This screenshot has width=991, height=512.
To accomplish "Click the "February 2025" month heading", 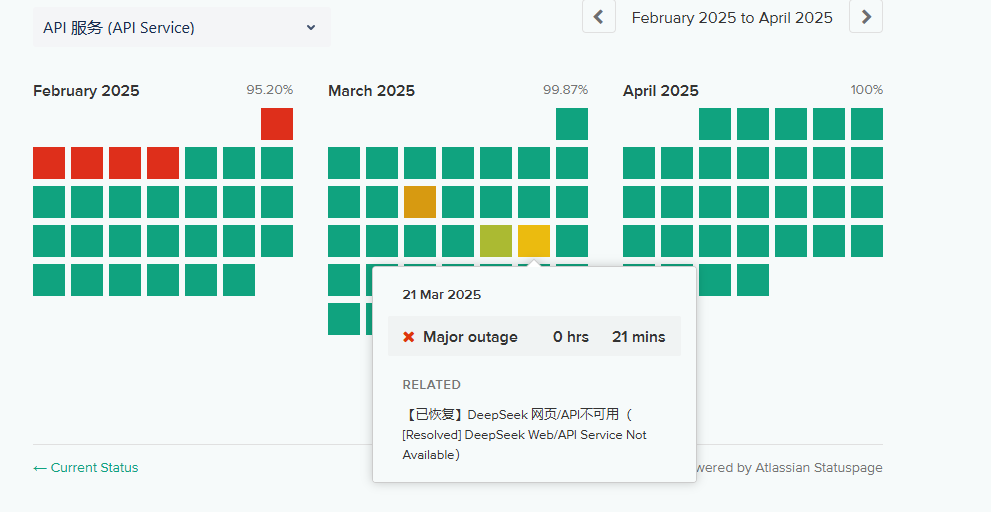I will 86,91.
